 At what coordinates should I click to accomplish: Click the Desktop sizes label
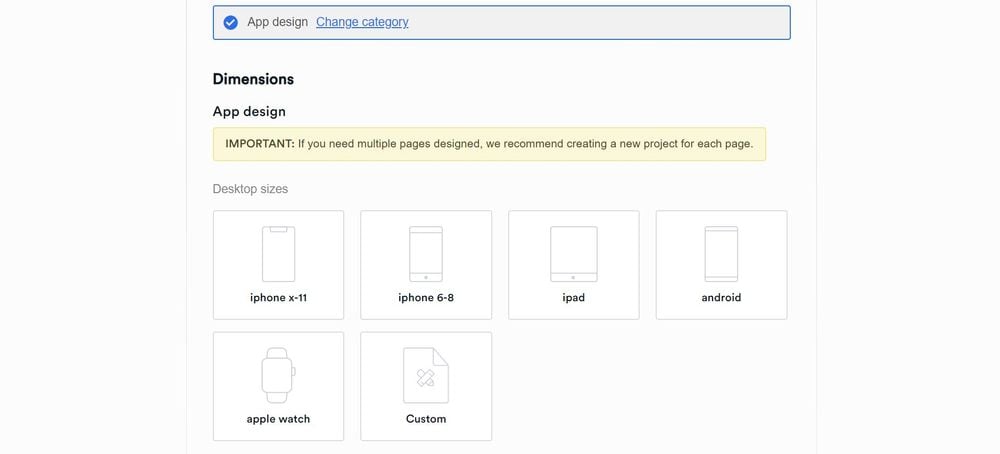pos(250,189)
